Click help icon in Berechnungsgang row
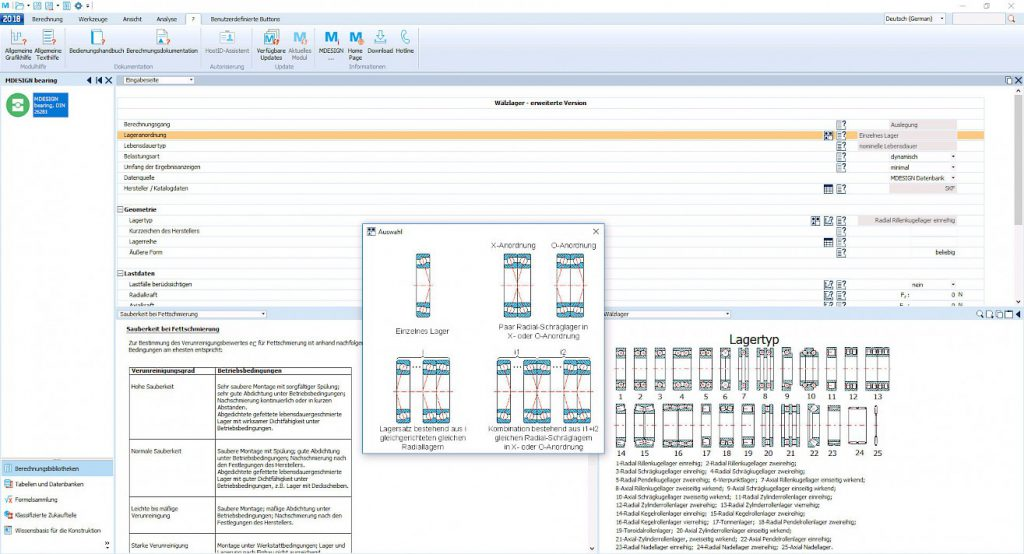 point(841,124)
